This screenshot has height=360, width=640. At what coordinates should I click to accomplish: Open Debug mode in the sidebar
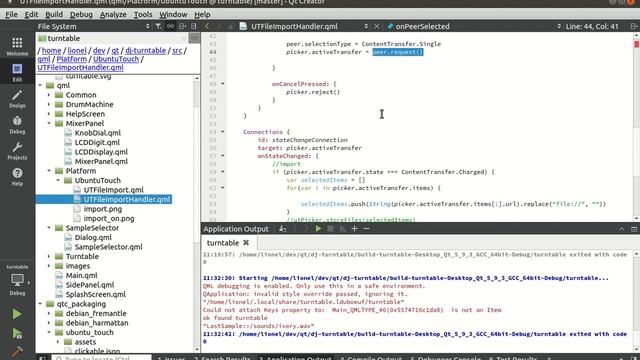[17, 125]
